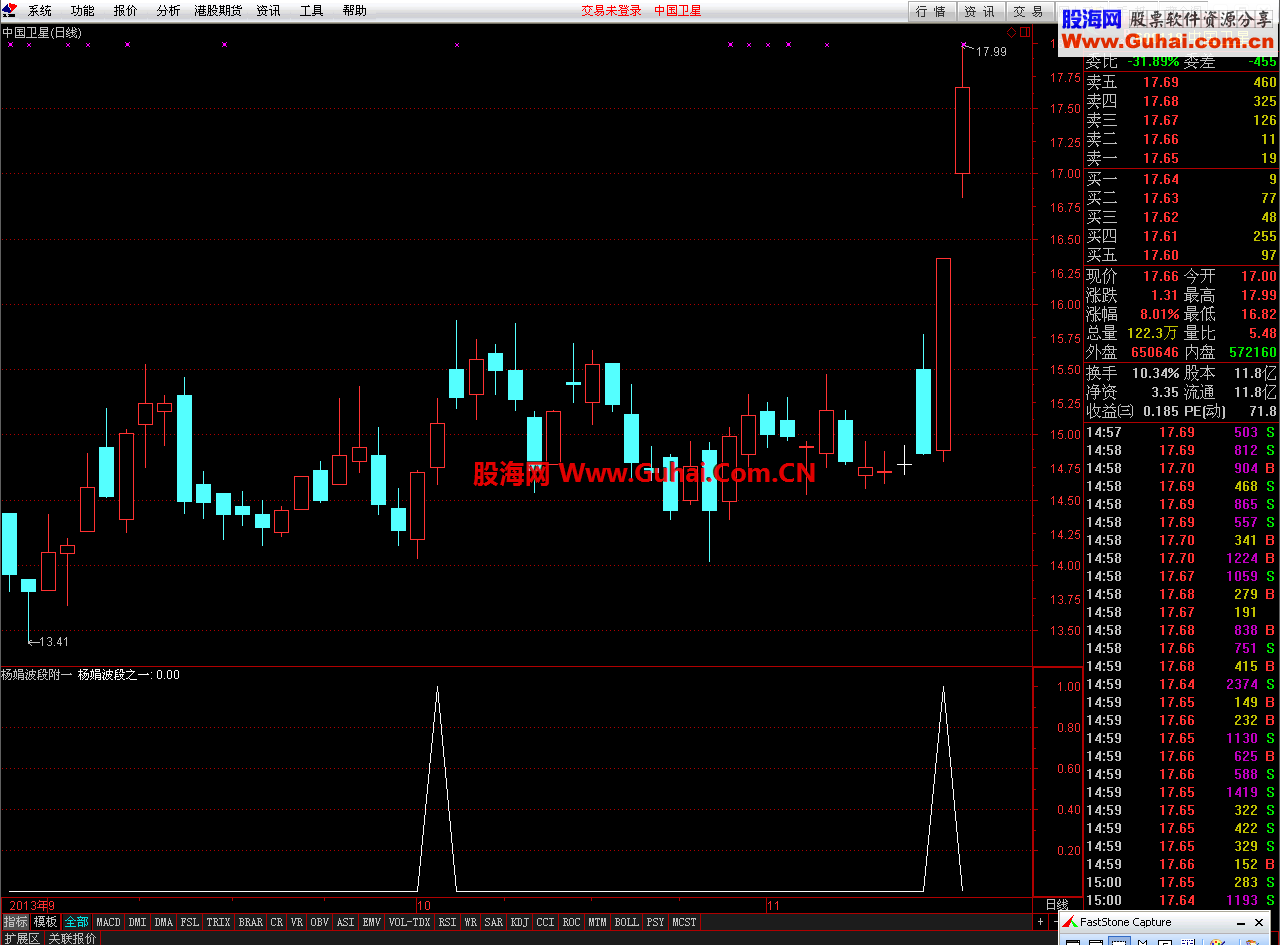The width and height of the screenshot is (1280, 945).
Task: Switch to the PSY indicator
Action: click(655, 922)
